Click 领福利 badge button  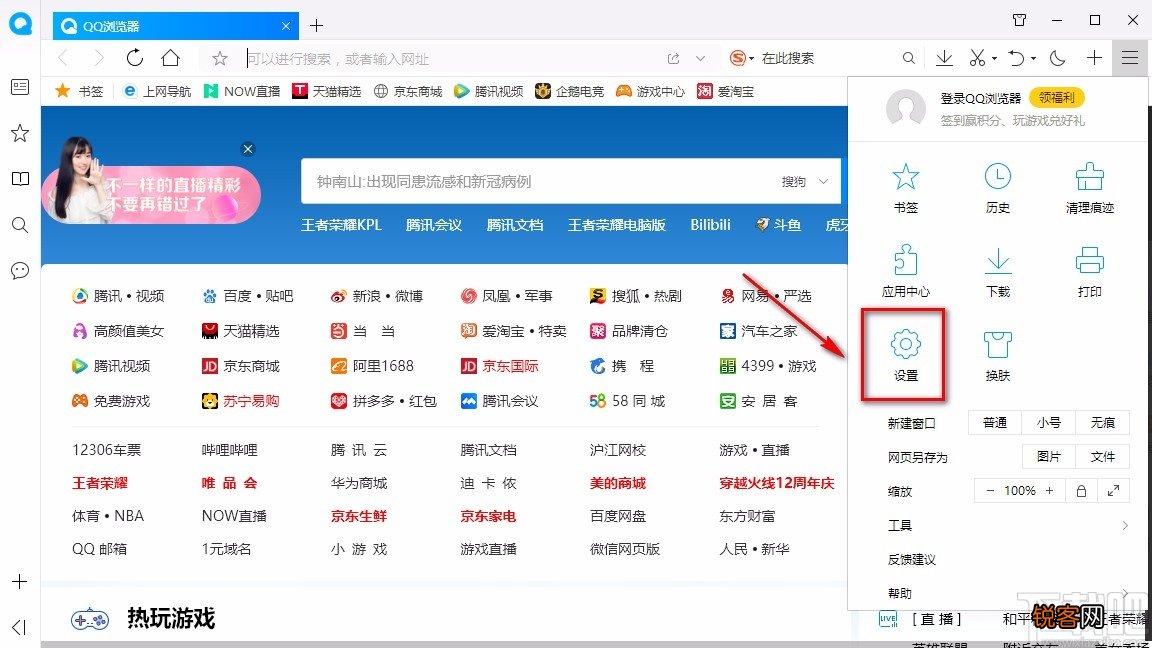point(1056,97)
